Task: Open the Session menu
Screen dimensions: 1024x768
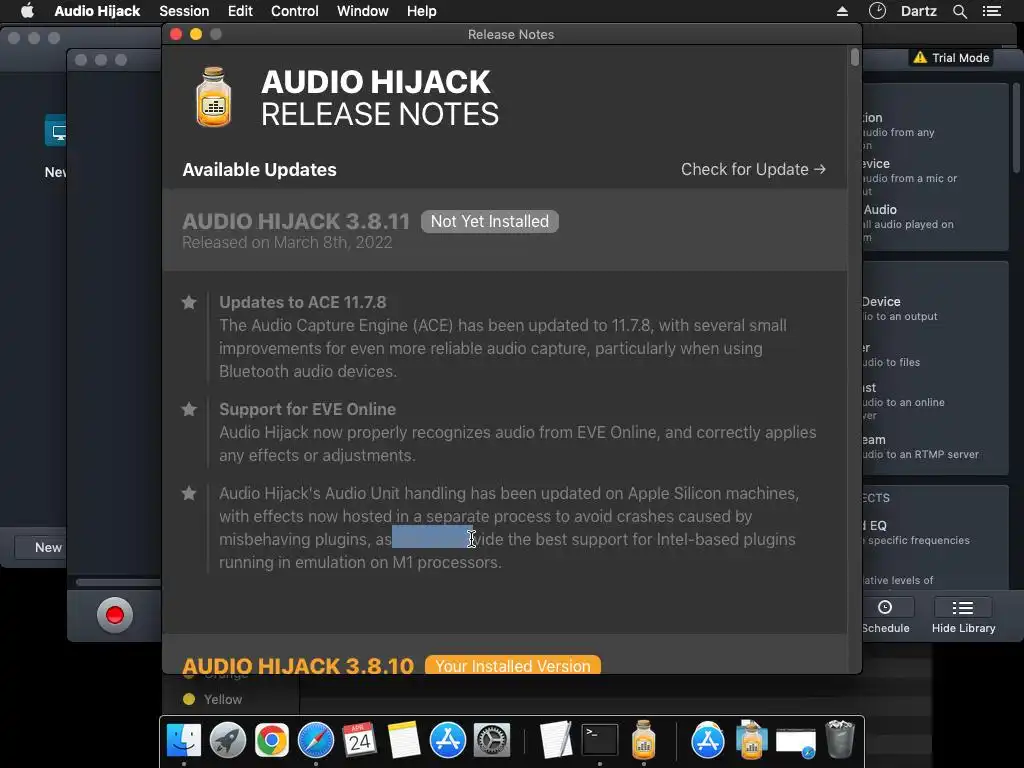Action: coord(184,11)
